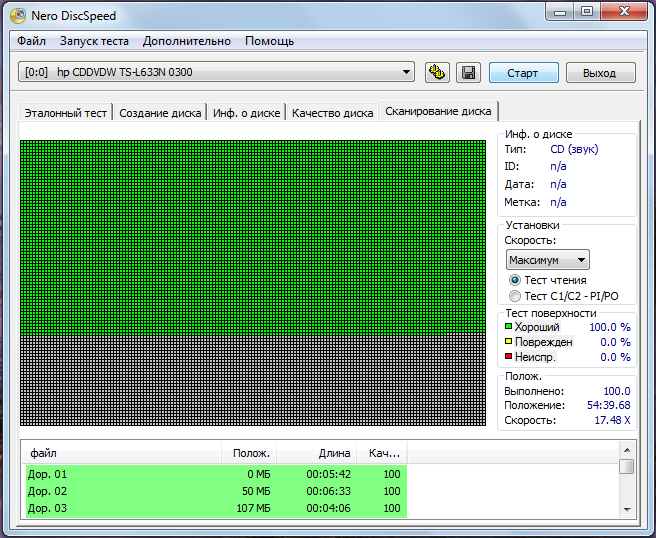Open the Файл menu
Image resolution: width=656 pixels, height=538 pixels.
[31, 41]
